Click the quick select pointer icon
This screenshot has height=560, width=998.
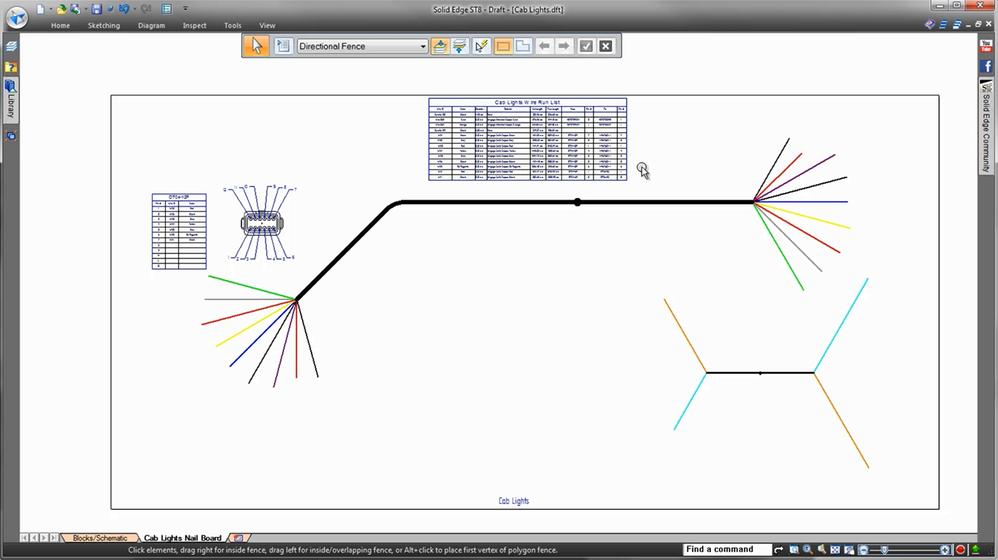[482, 46]
